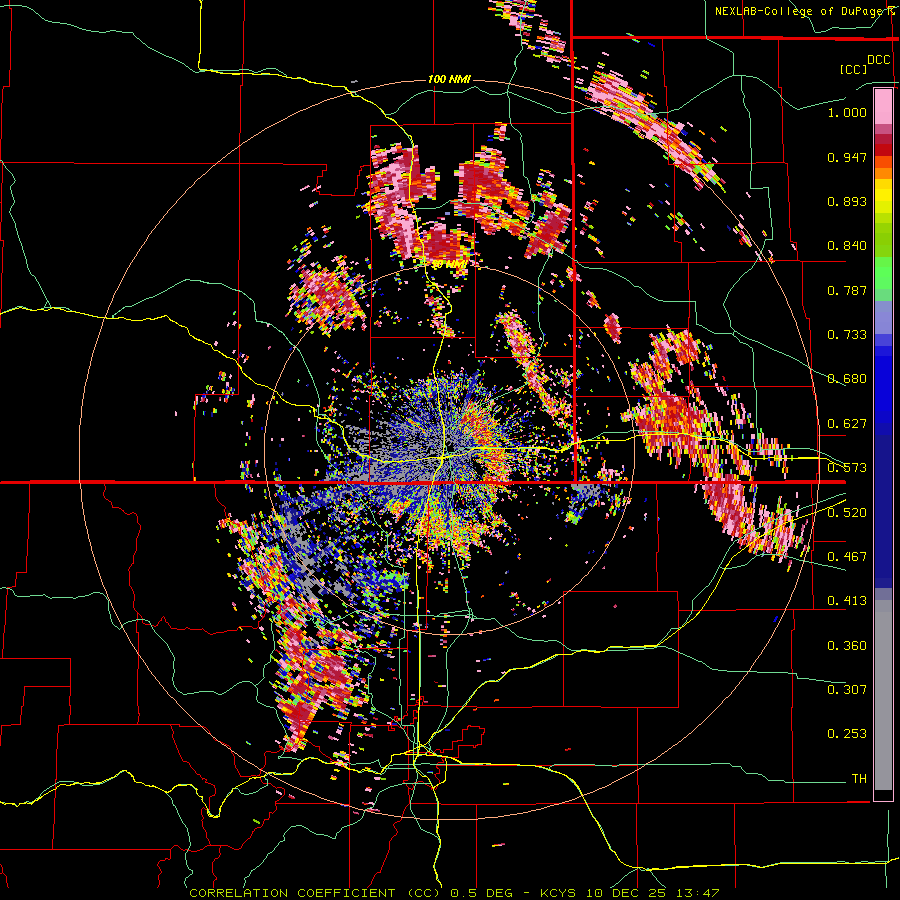Viewport: 900px width, 900px height.
Task: Select the 0.893 legend value
Action: [x=847, y=201]
